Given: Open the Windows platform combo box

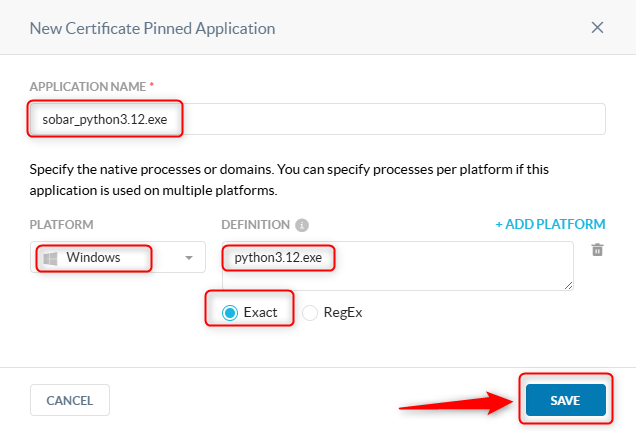Looking at the screenshot, I should click(x=118, y=257).
